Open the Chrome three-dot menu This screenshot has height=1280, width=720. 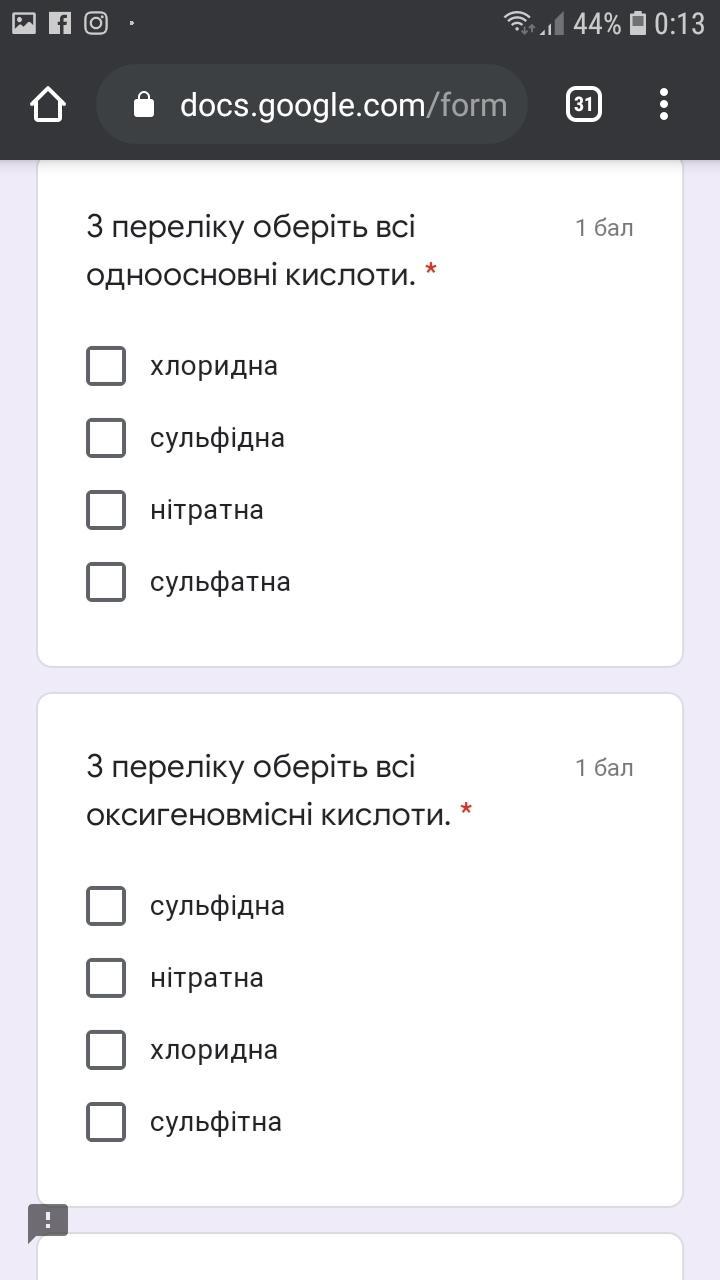point(664,104)
